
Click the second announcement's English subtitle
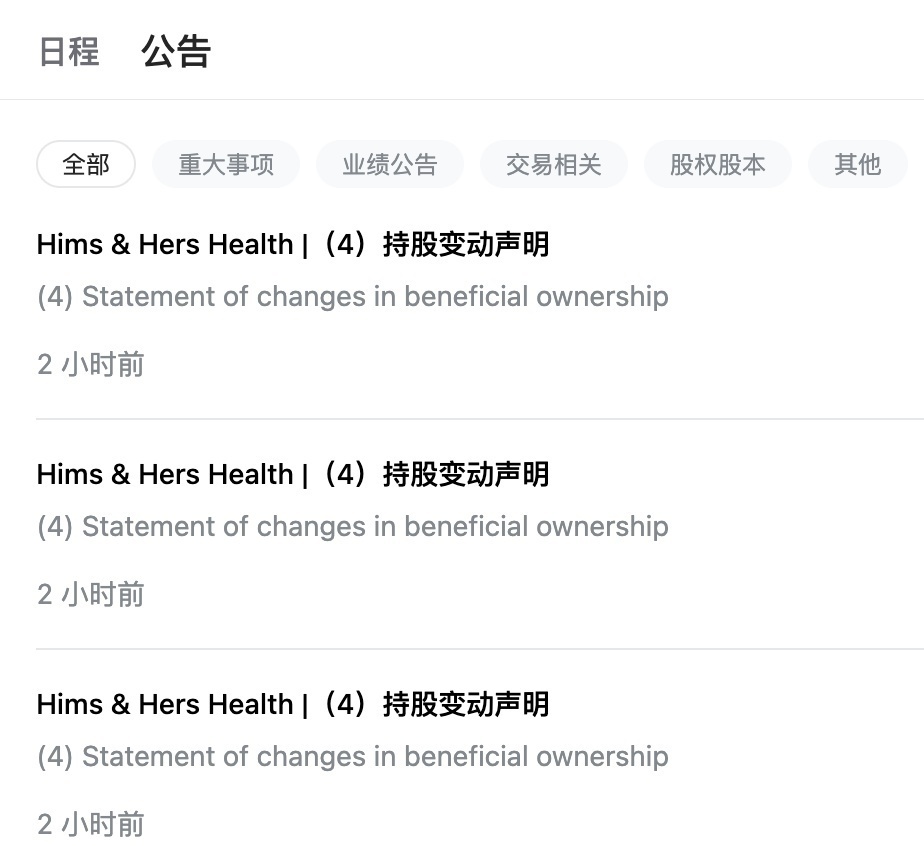[x=353, y=526]
